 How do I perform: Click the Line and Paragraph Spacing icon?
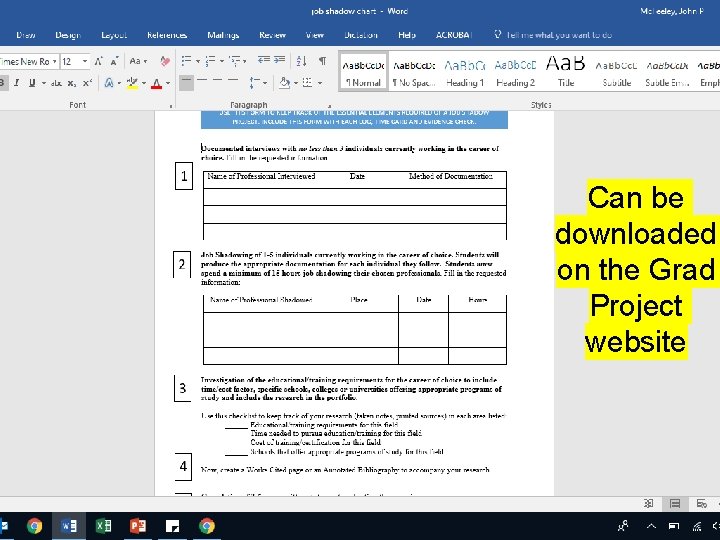click(x=254, y=83)
